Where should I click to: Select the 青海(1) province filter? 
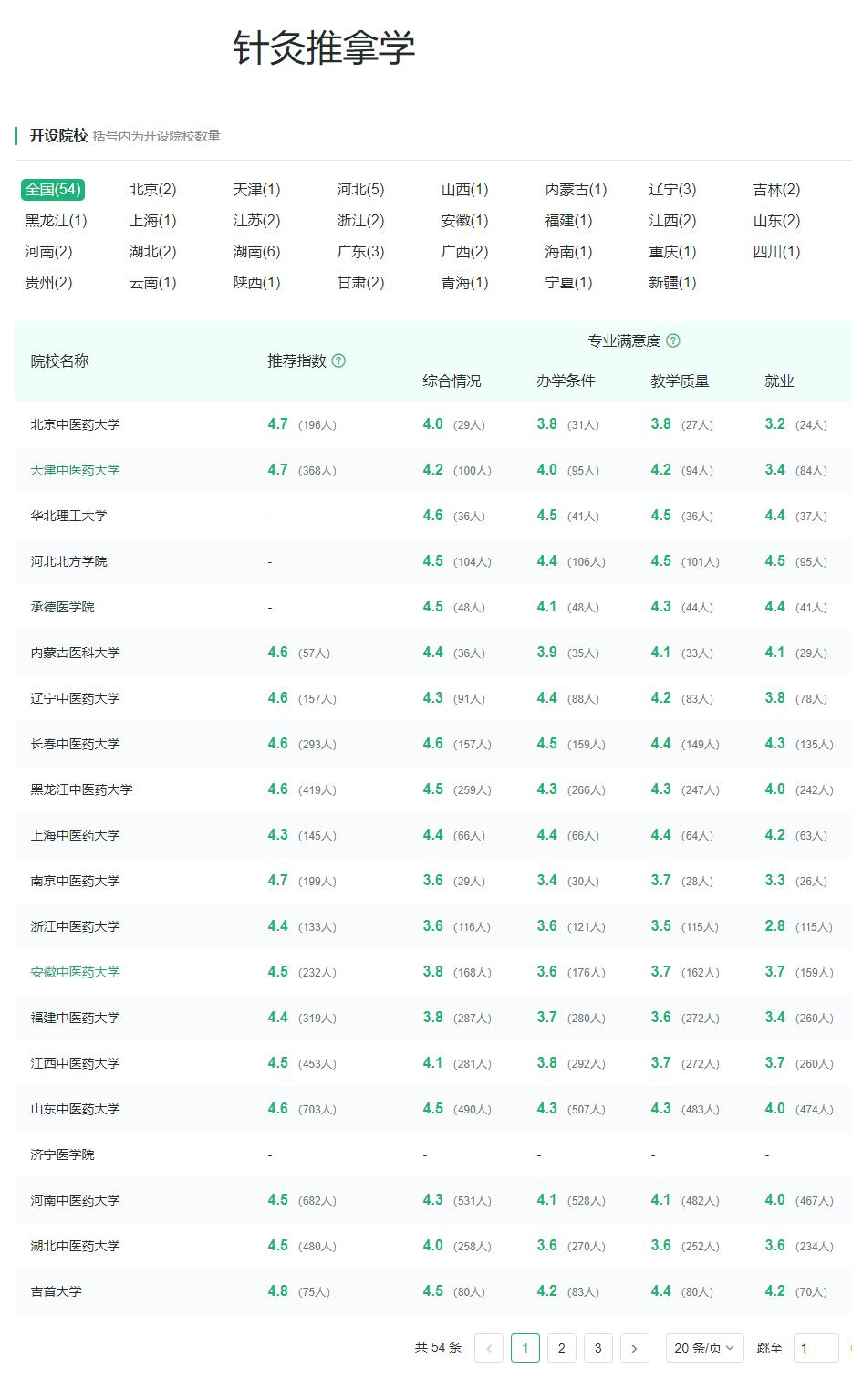point(464,282)
